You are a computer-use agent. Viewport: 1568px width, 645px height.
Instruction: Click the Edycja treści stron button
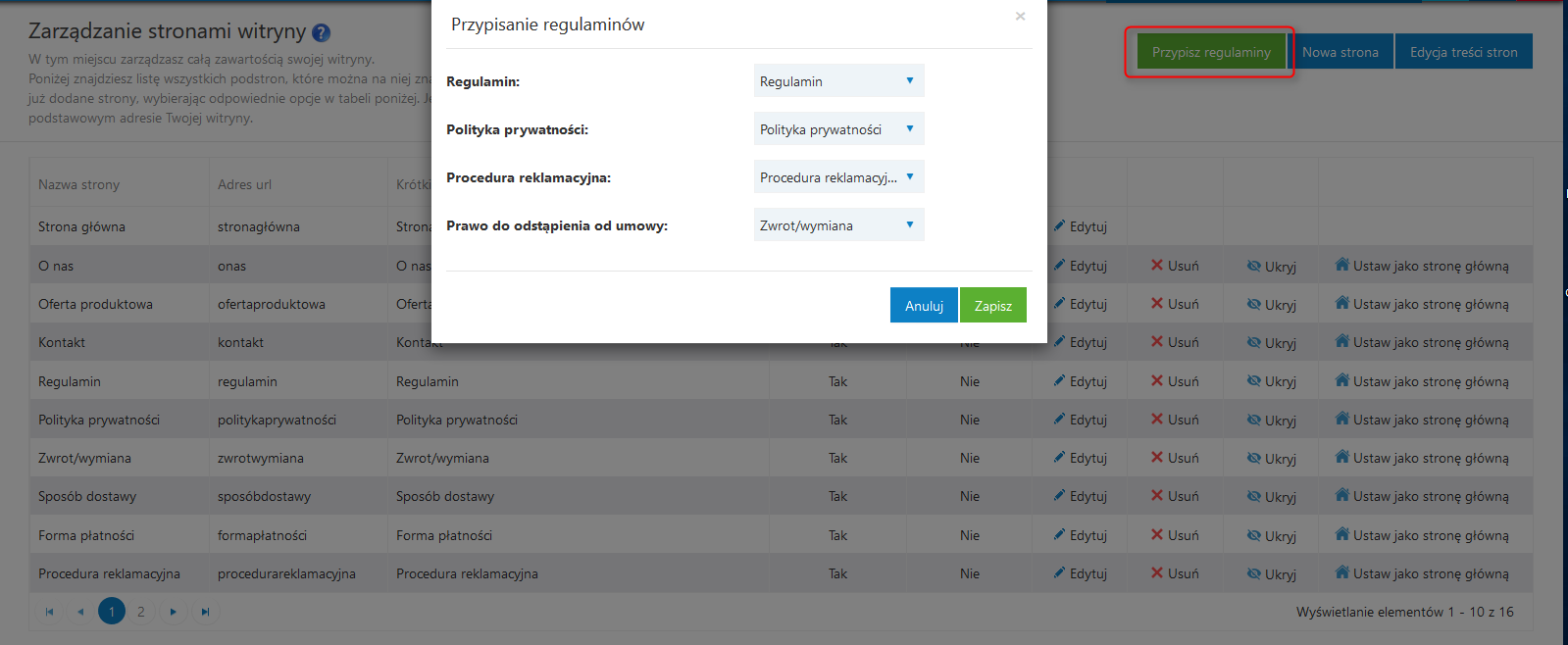pyautogui.click(x=1463, y=52)
